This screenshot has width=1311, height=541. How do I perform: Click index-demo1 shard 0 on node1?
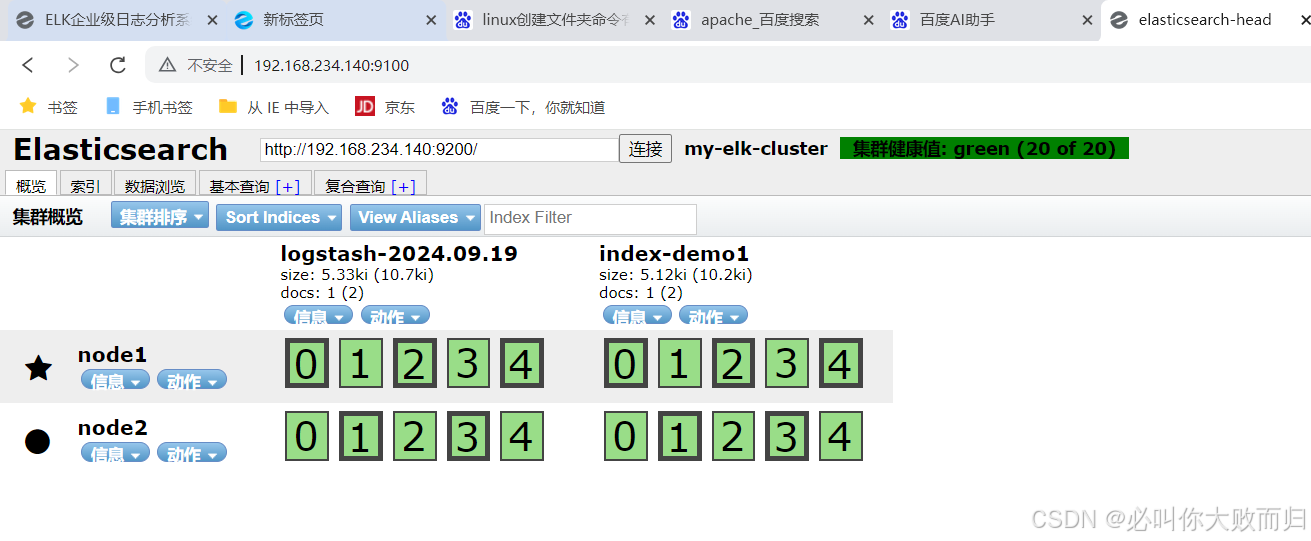point(625,363)
